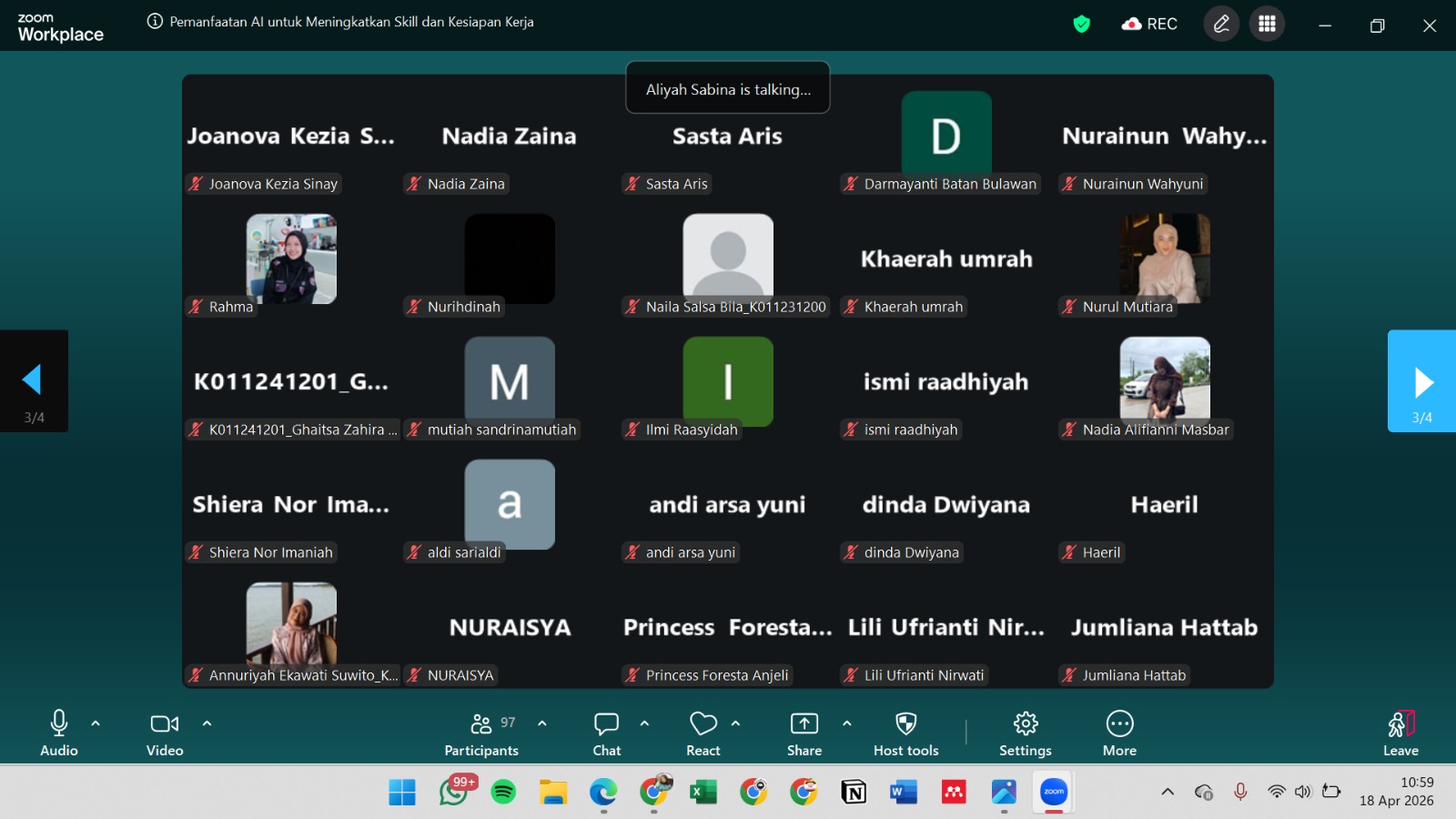Open the Participants panel
The height and width of the screenshot is (819, 1456).
pos(481,733)
